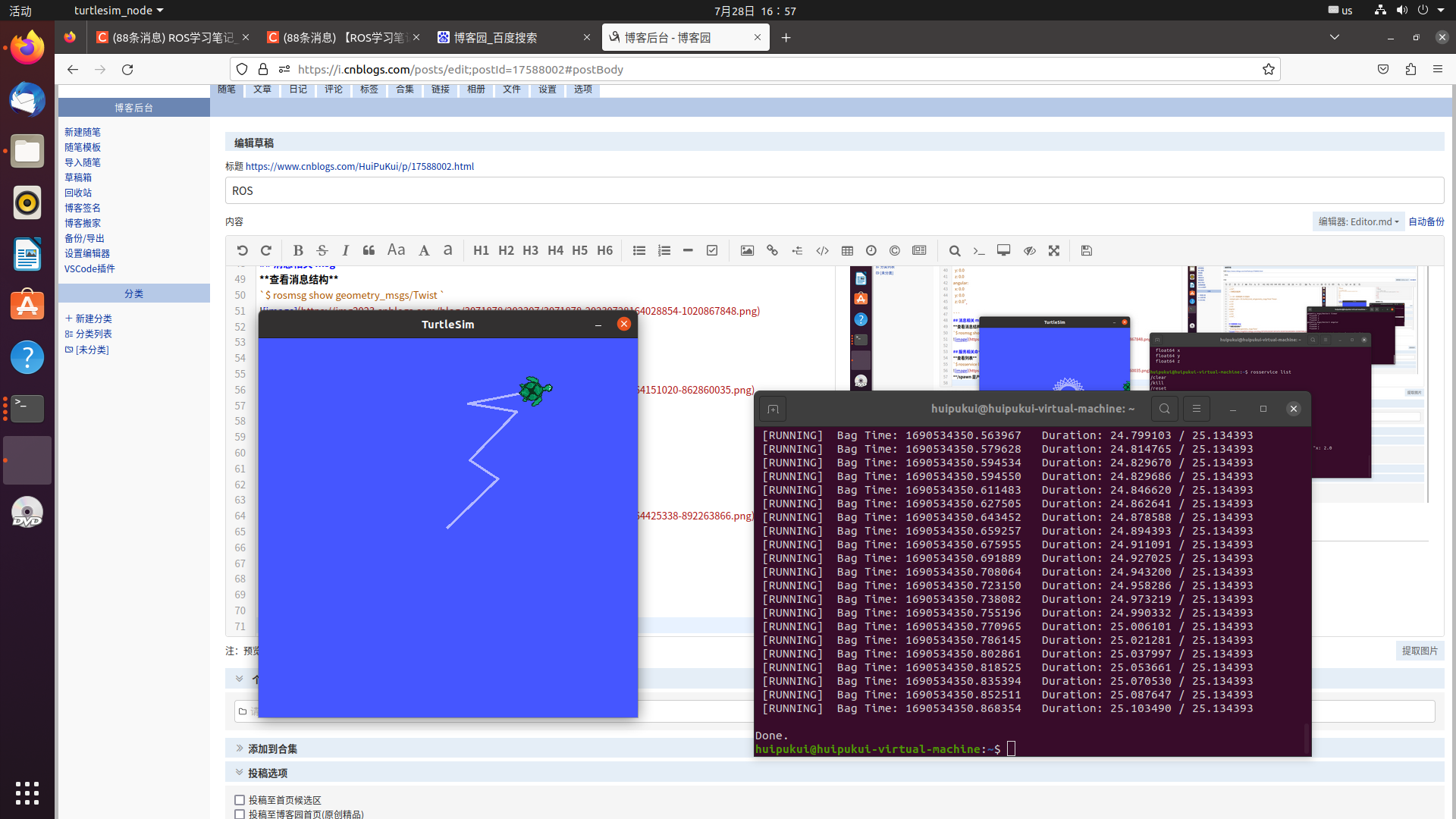Collapse the 投稿选项 section

(x=267, y=773)
